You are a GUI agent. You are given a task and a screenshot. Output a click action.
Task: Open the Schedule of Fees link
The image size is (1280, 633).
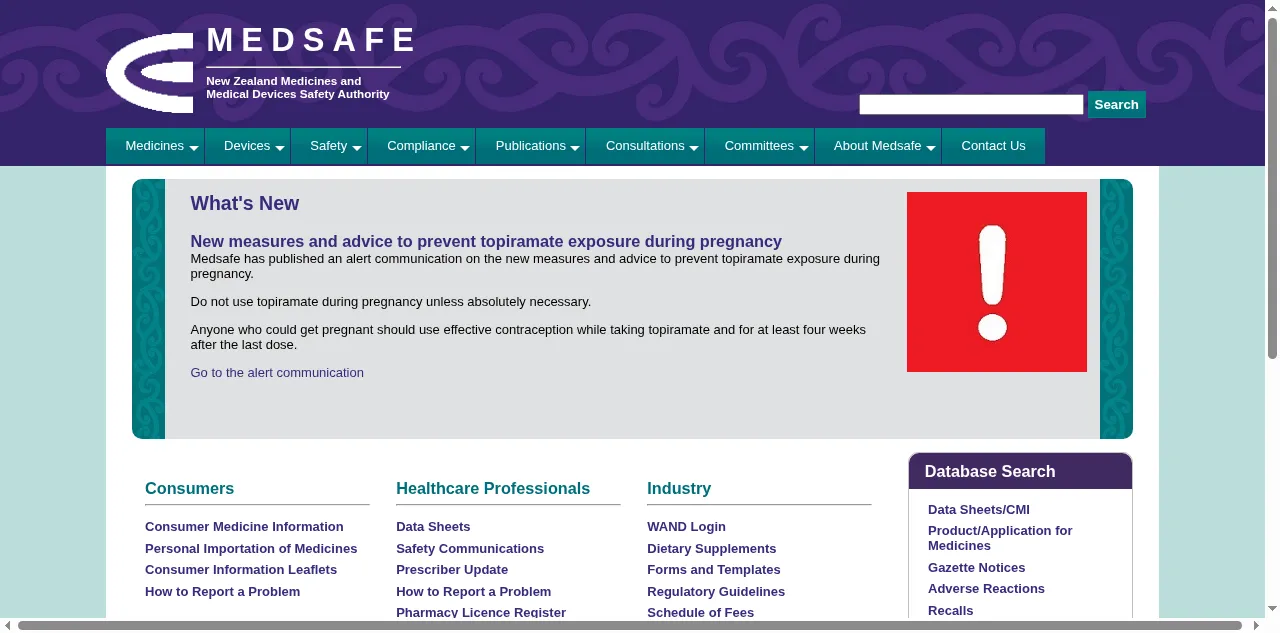700,612
